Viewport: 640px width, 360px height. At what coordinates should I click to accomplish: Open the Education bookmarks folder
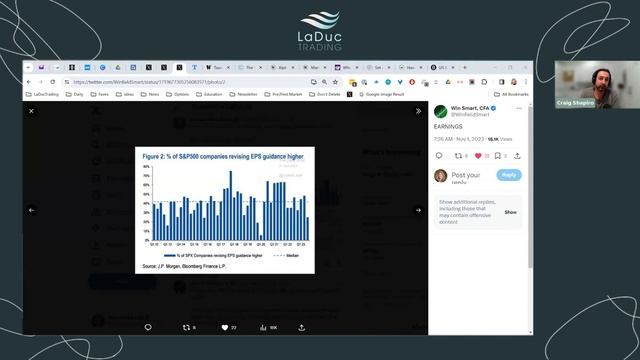pos(209,94)
